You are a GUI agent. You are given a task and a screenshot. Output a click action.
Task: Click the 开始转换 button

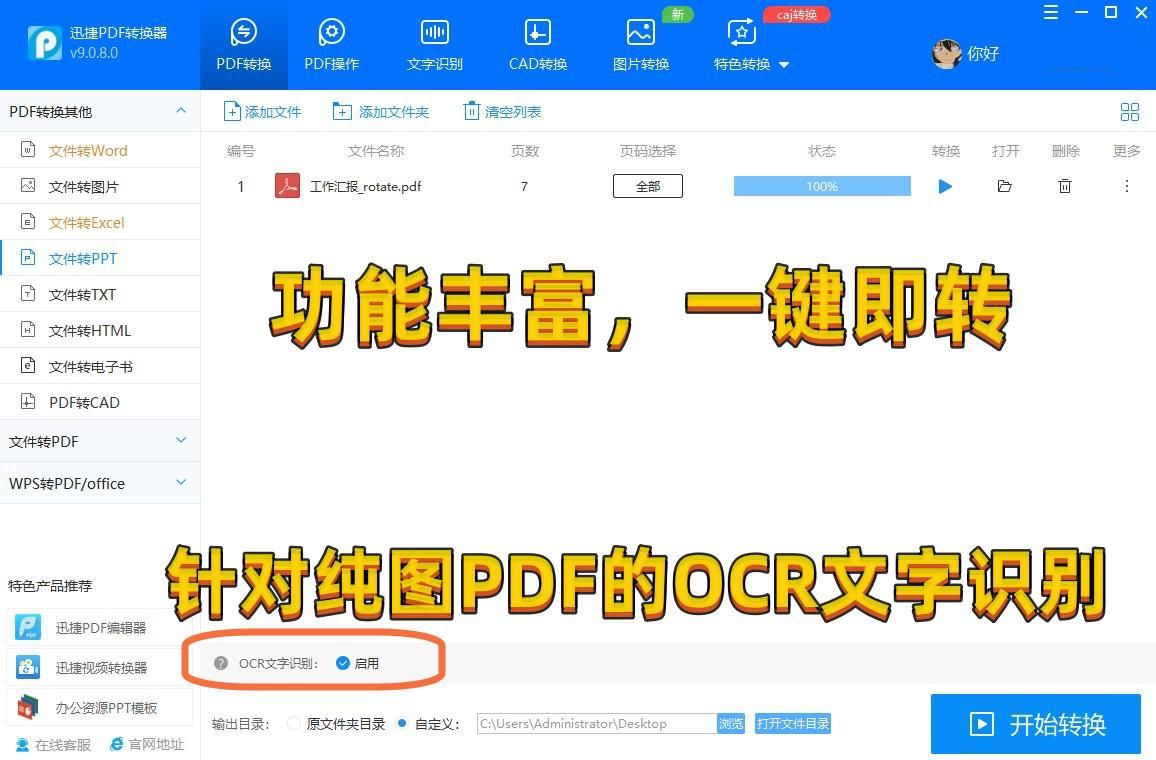click(1036, 724)
